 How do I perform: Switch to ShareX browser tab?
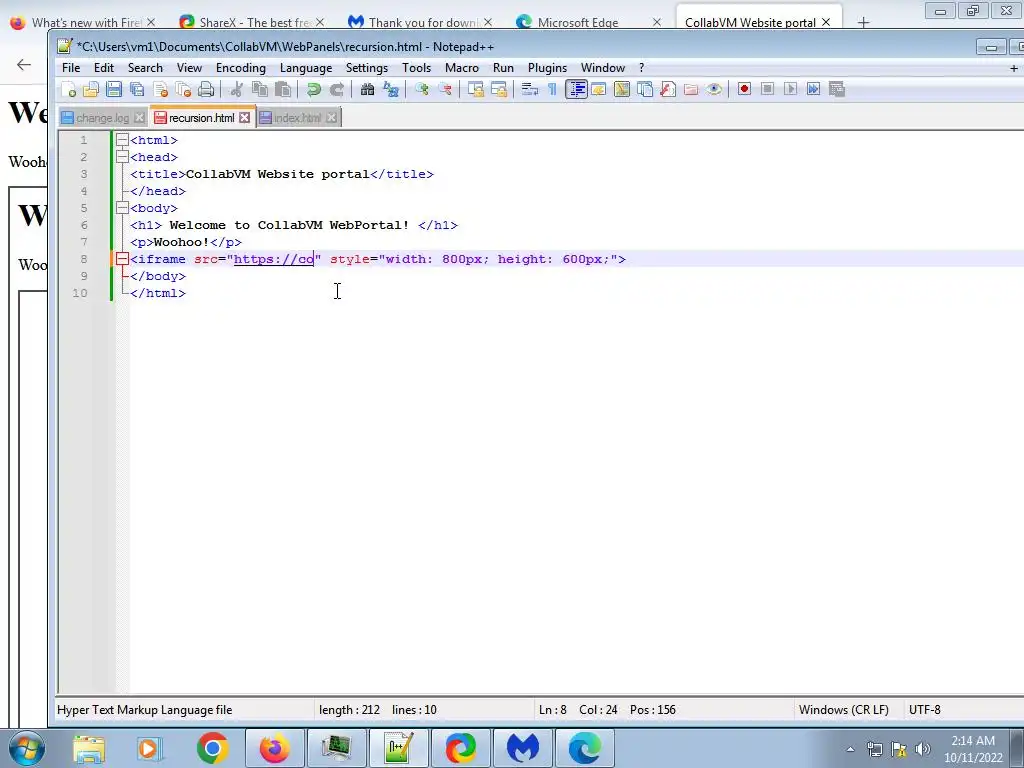click(x=253, y=22)
